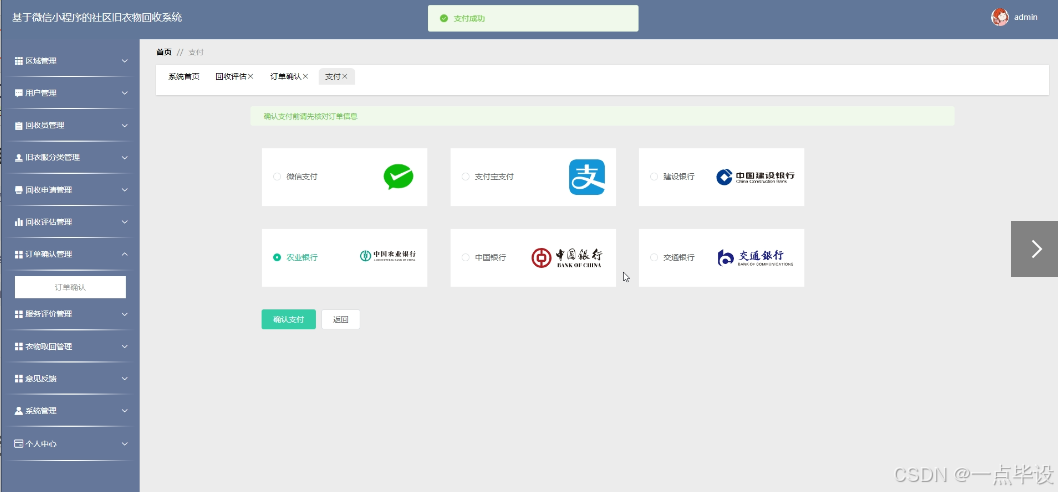Viewport: 1058px width, 492px height.
Task: Click the admin avatar image
Action: [999, 18]
